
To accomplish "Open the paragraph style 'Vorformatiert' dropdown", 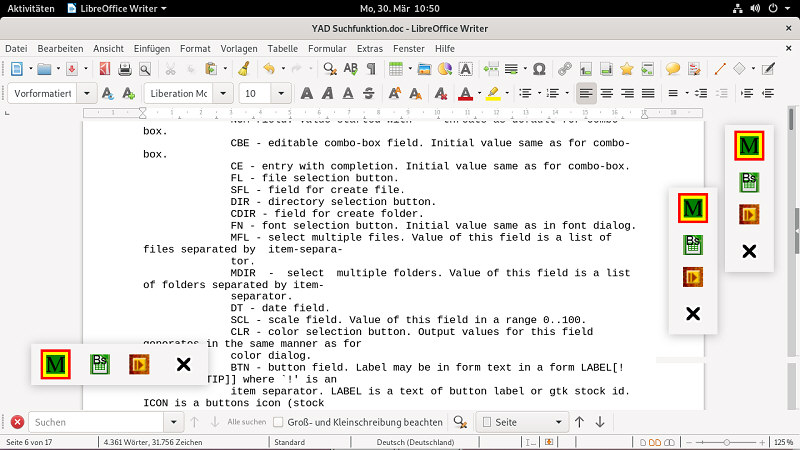I will pyautogui.click(x=85, y=93).
